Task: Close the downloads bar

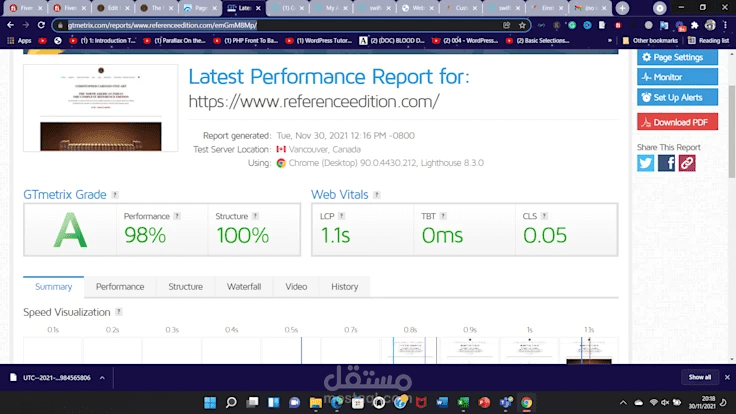Action: [x=727, y=377]
